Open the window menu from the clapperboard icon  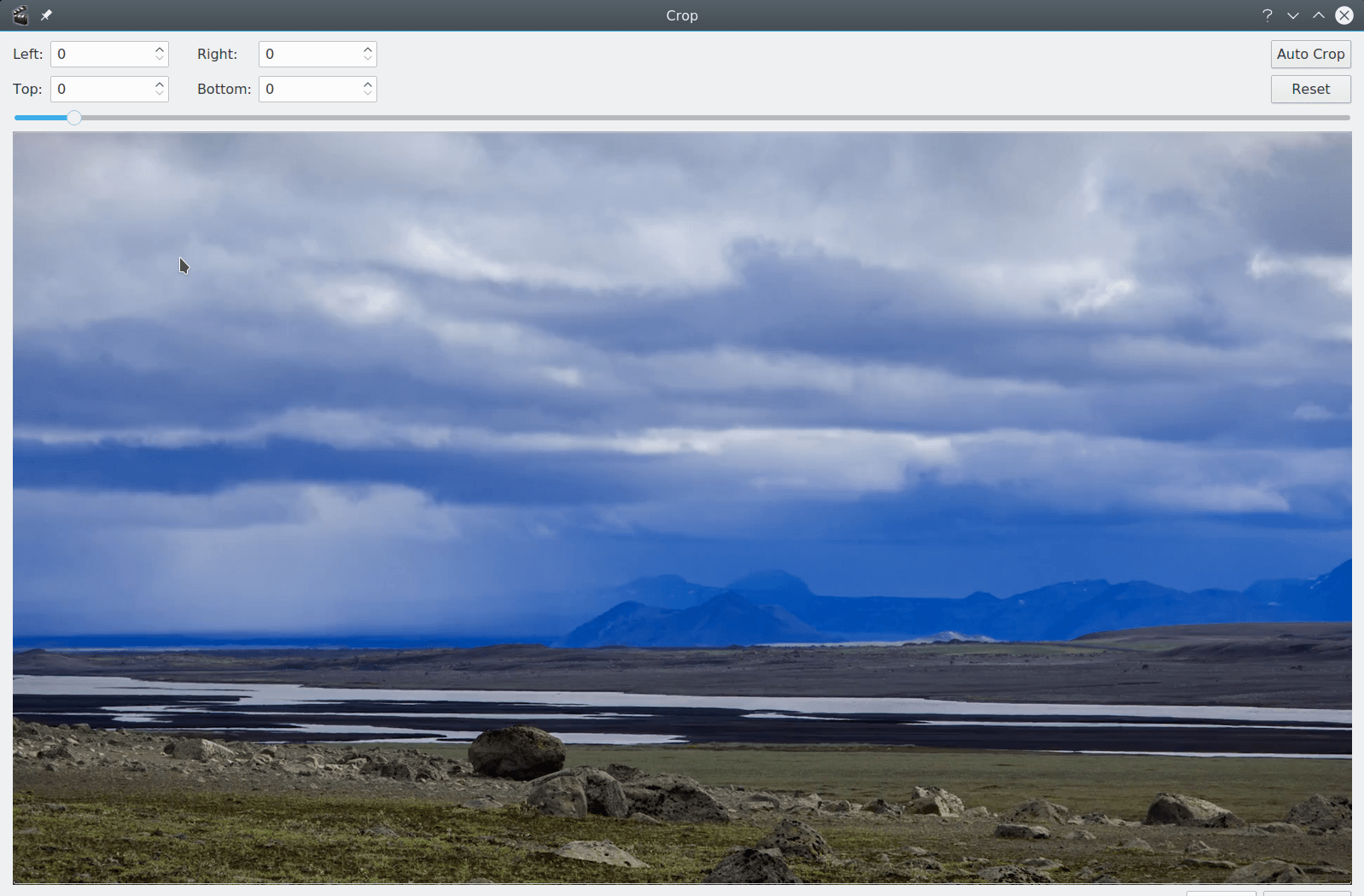(20, 15)
